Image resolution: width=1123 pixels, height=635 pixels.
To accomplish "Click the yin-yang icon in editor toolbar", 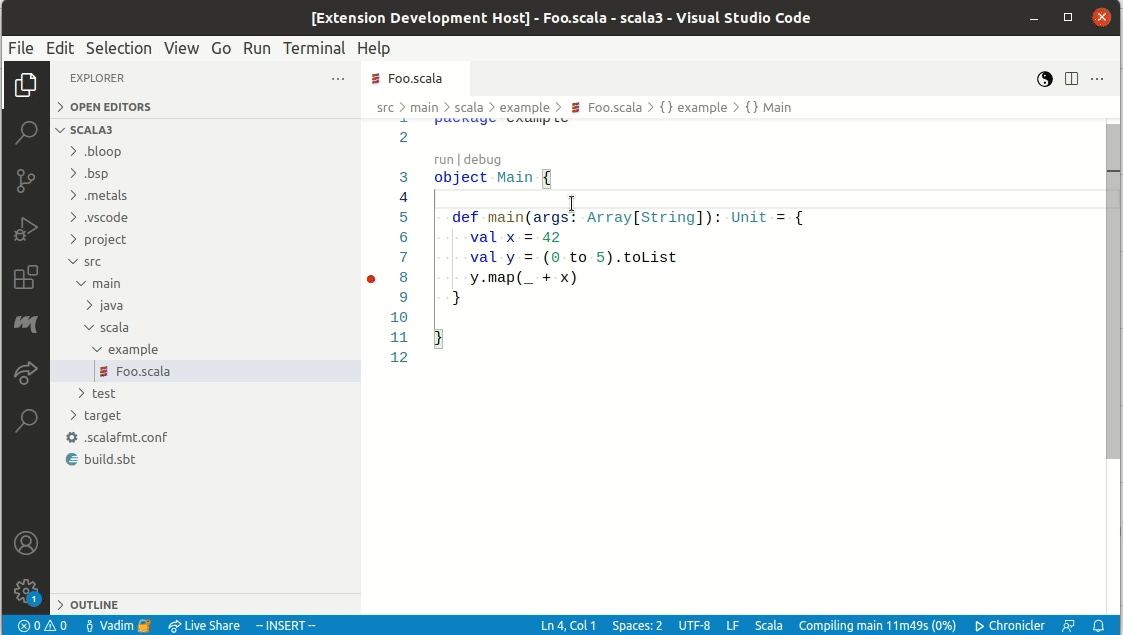I will pyautogui.click(x=1045, y=79).
